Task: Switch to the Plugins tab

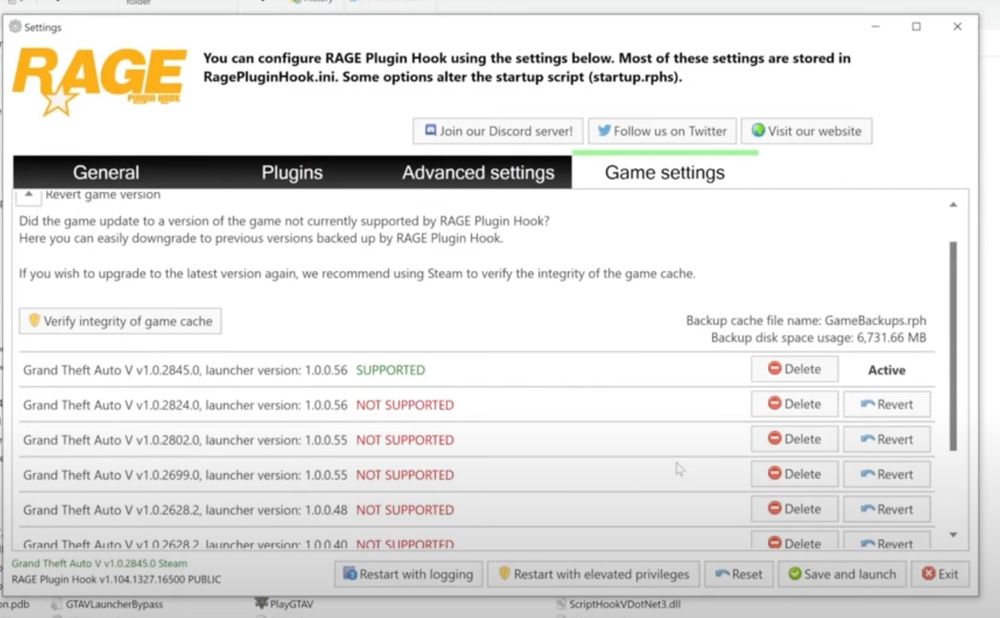Action: point(291,172)
